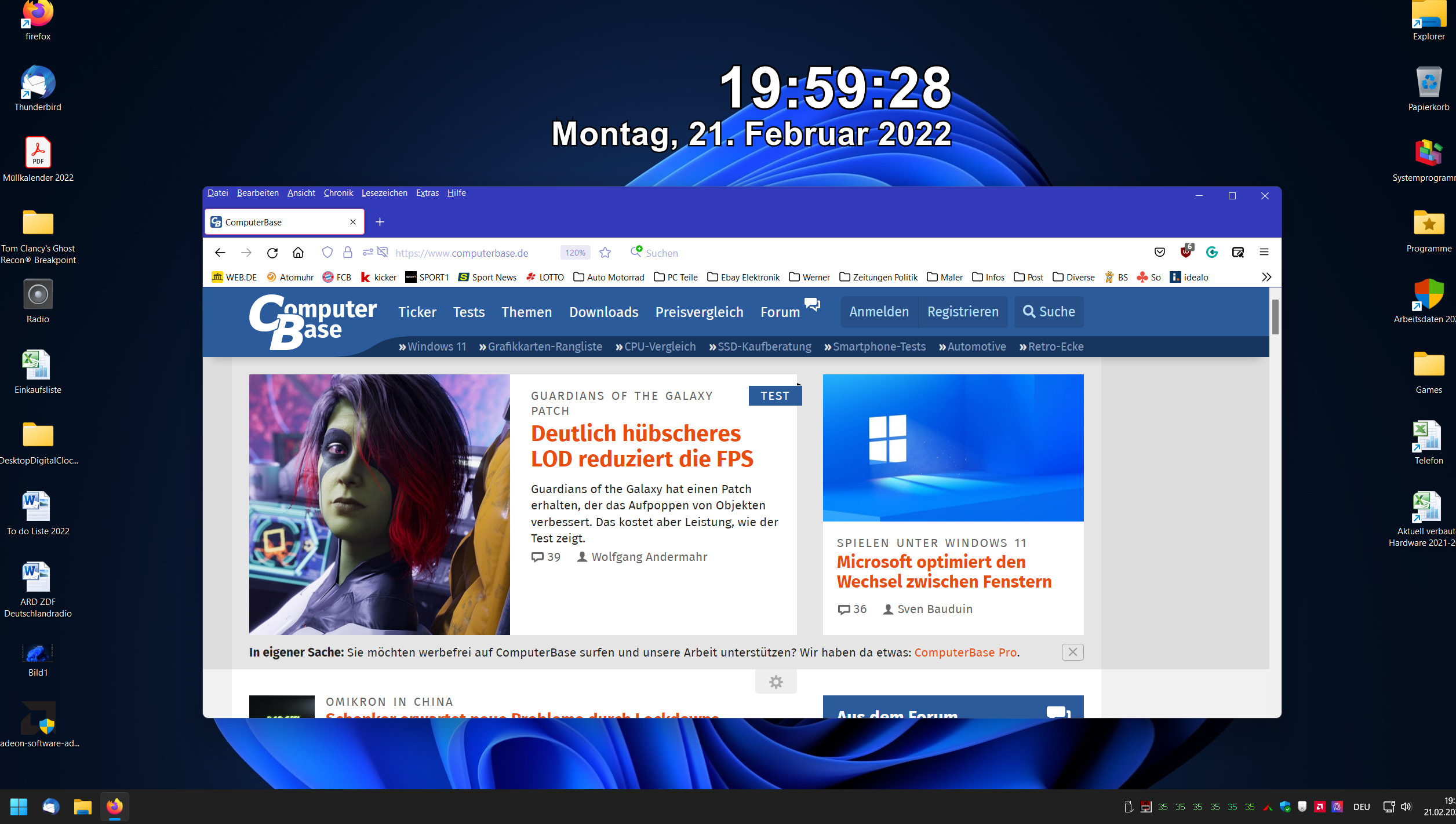Image resolution: width=1456 pixels, height=824 pixels.
Task: Open ComputerBase page settings gear icon
Action: 776,682
